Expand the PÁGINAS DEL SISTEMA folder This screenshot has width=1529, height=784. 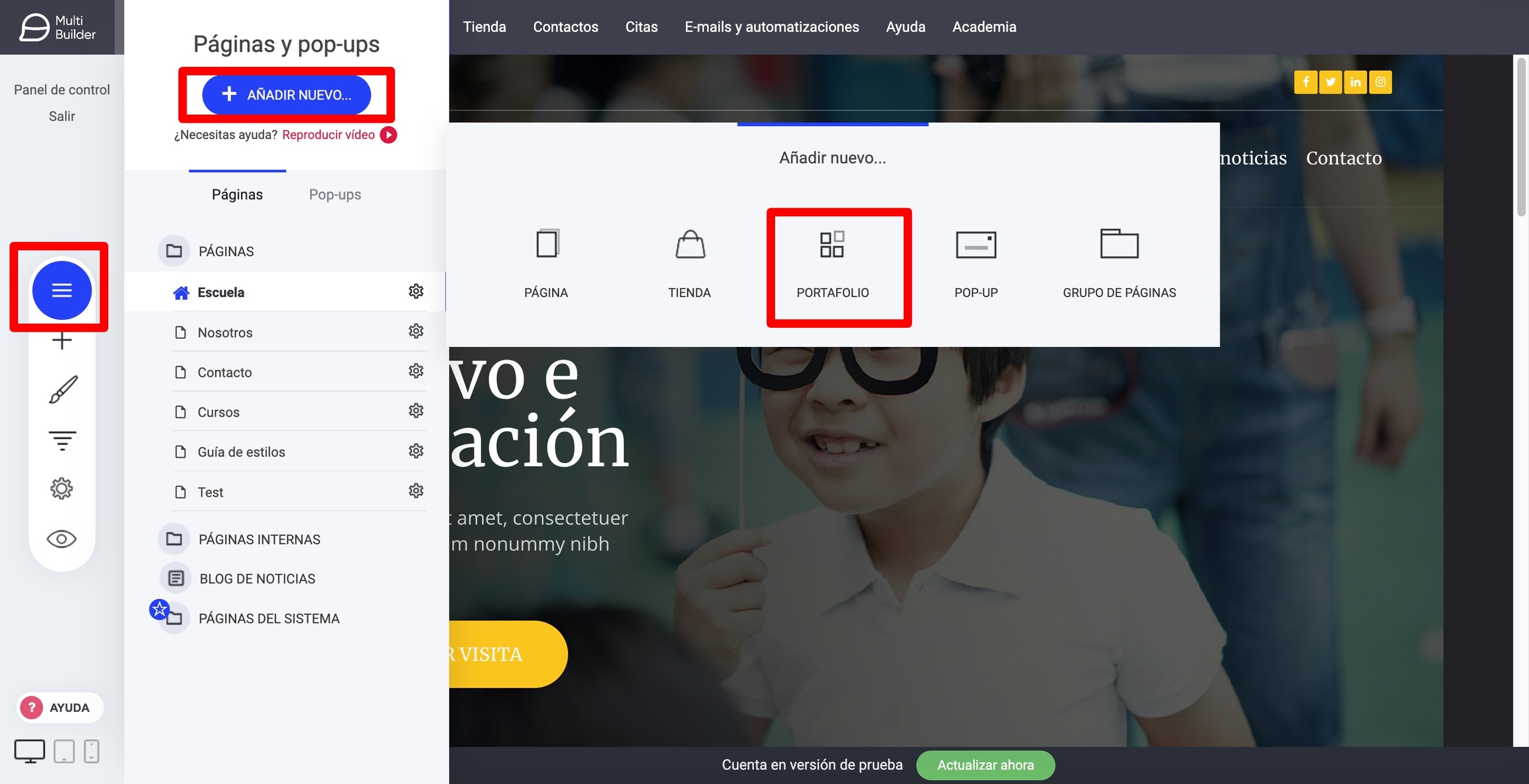click(x=268, y=618)
